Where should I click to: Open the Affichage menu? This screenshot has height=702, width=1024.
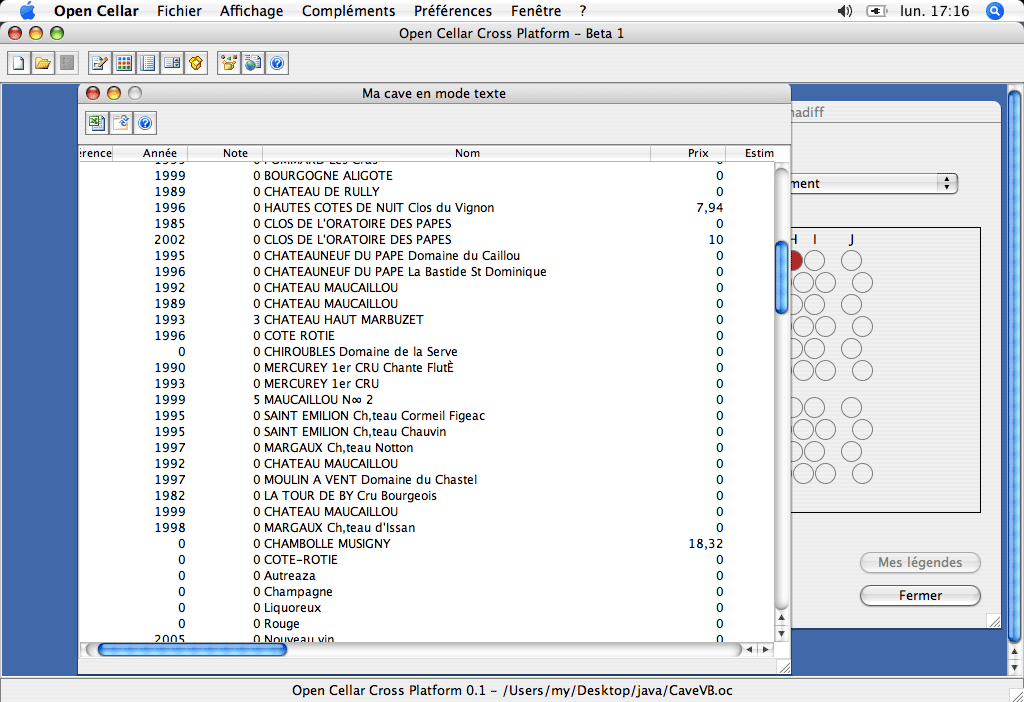tap(251, 11)
